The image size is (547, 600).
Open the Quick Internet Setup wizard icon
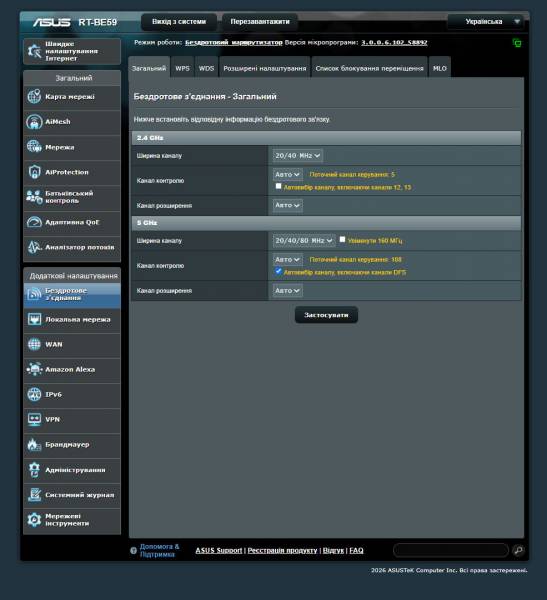(x=34, y=51)
